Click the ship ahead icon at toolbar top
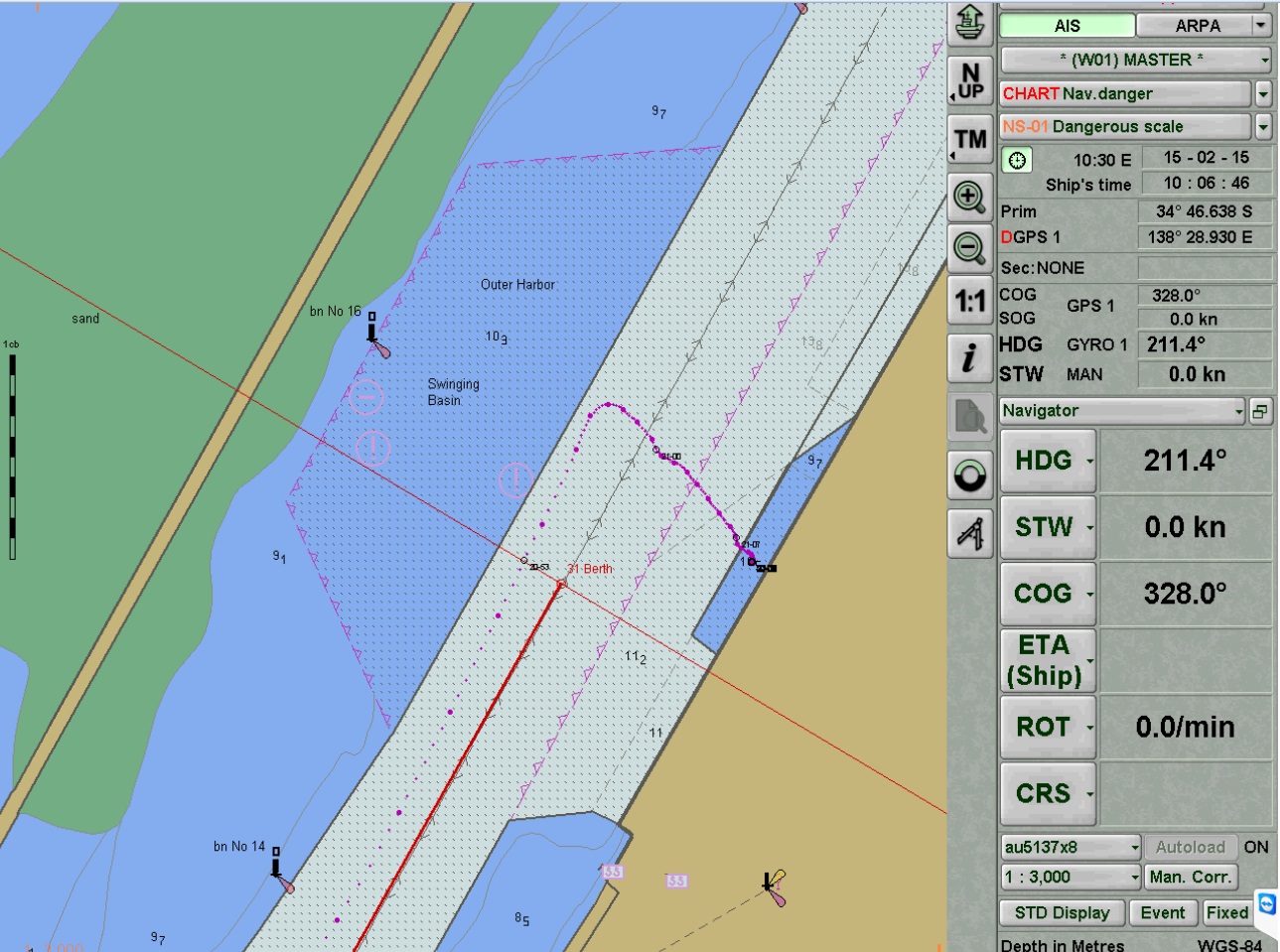Image resolution: width=1280 pixels, height=952 pixels. click(970, 22)
